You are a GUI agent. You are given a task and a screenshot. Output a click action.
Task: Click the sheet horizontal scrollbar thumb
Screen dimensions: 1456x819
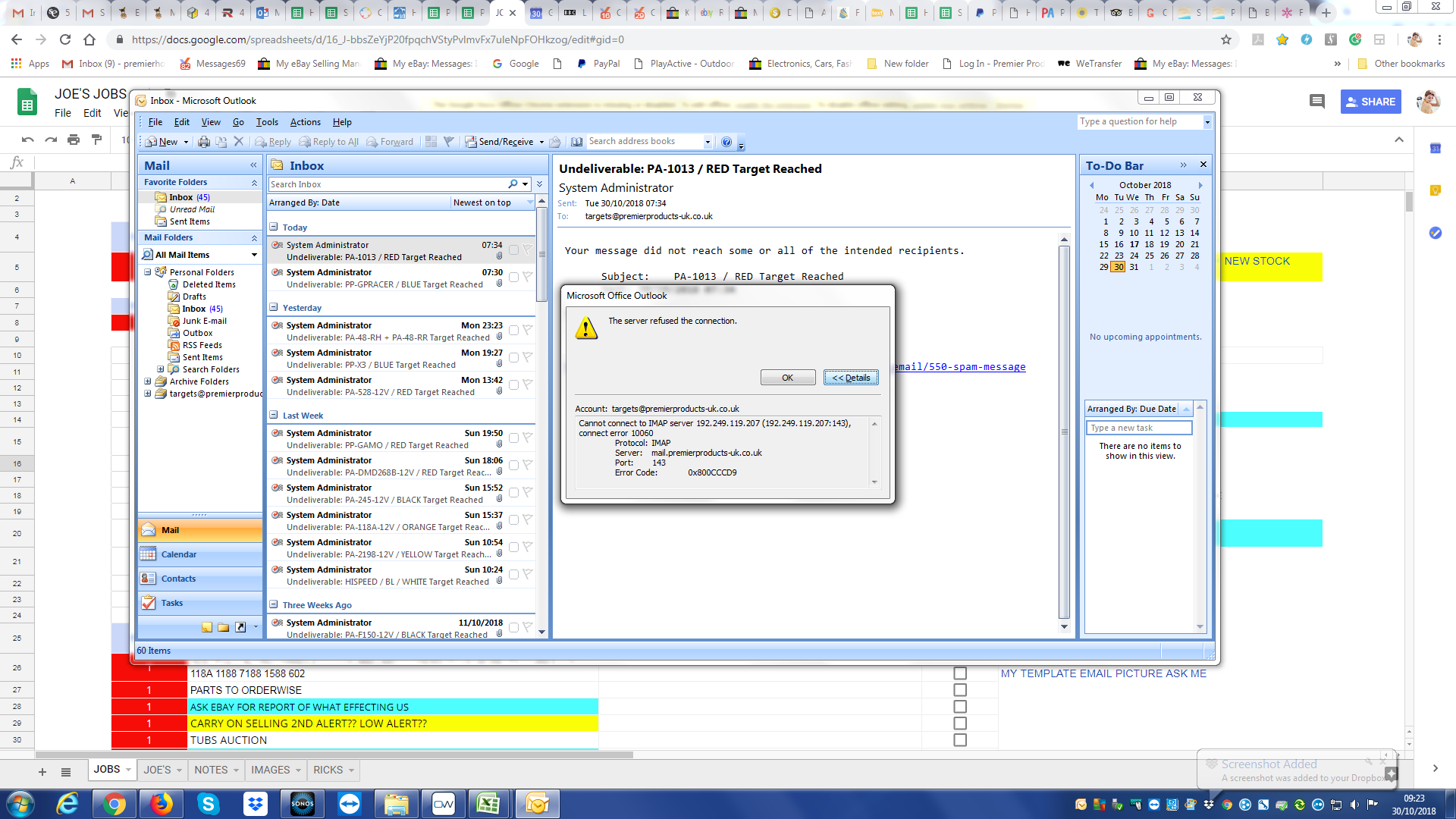(334, 755)
